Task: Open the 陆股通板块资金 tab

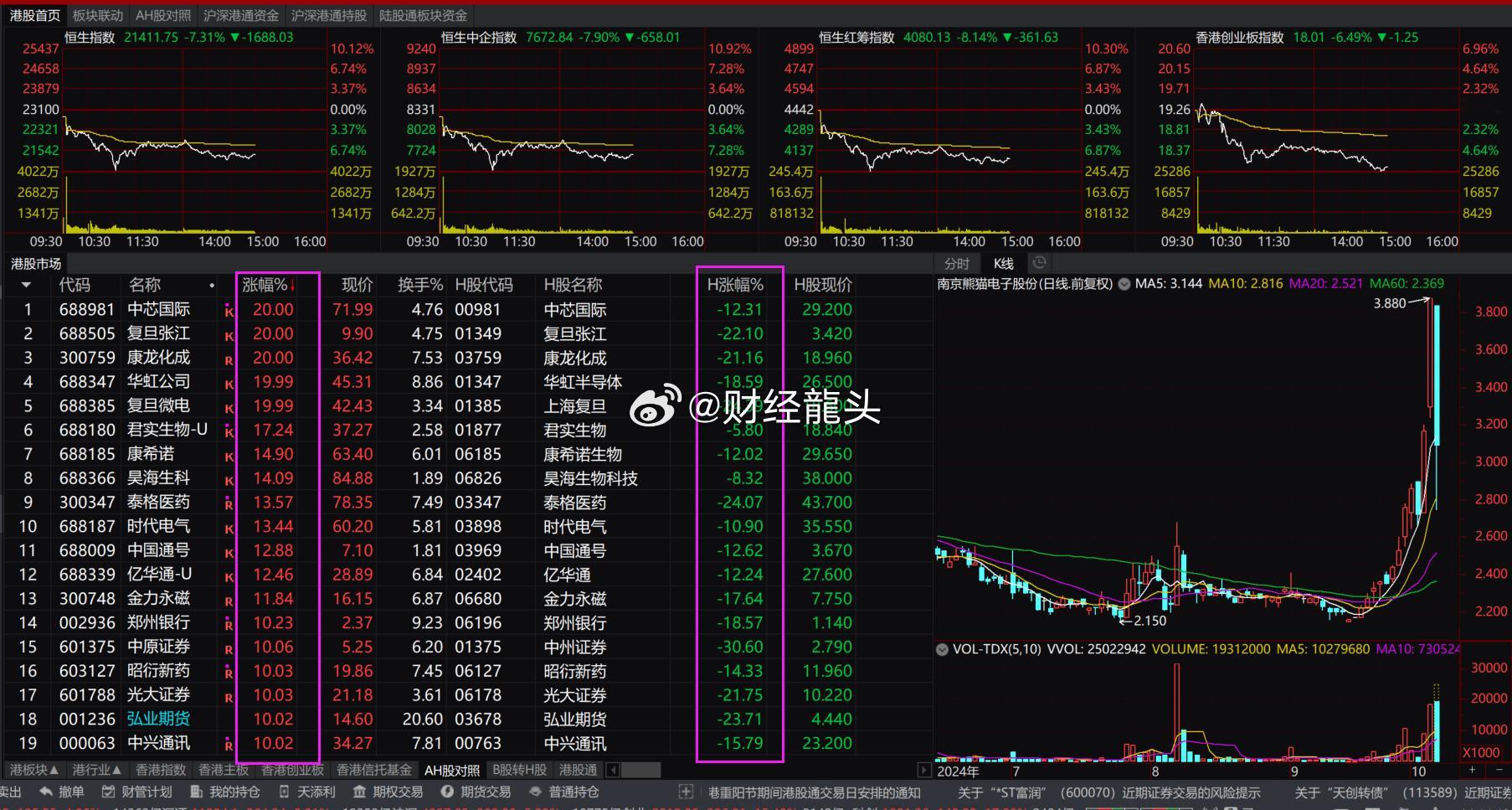Action: point(424,15)
